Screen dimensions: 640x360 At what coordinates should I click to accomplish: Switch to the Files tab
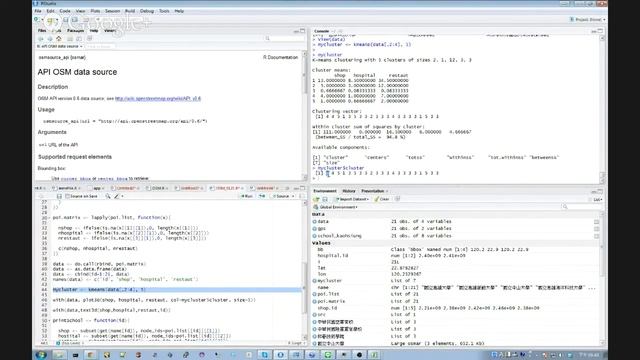tap(42, 31)
